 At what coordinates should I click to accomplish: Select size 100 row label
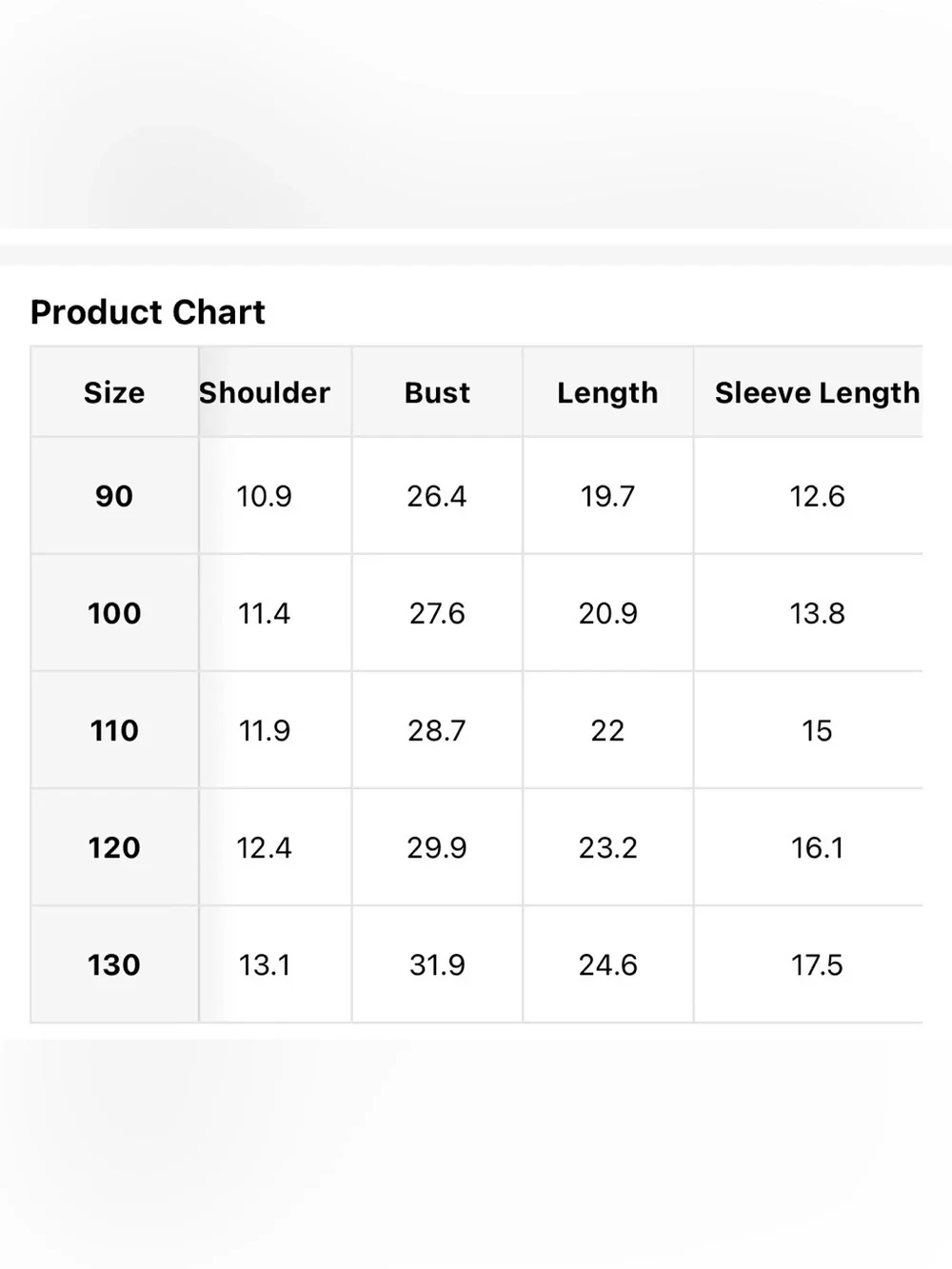(x=114, y=613)
